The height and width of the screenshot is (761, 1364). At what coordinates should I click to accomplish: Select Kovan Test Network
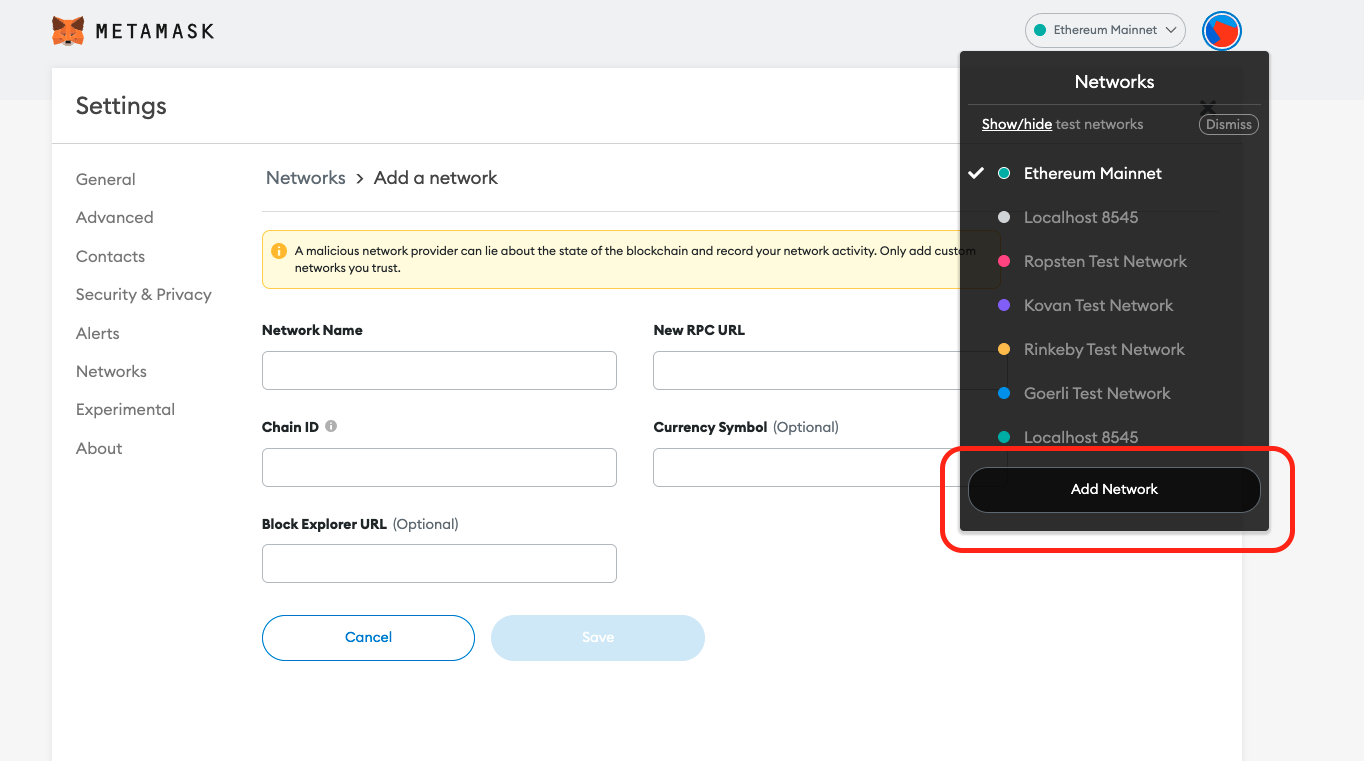(x=1114, y=306)
